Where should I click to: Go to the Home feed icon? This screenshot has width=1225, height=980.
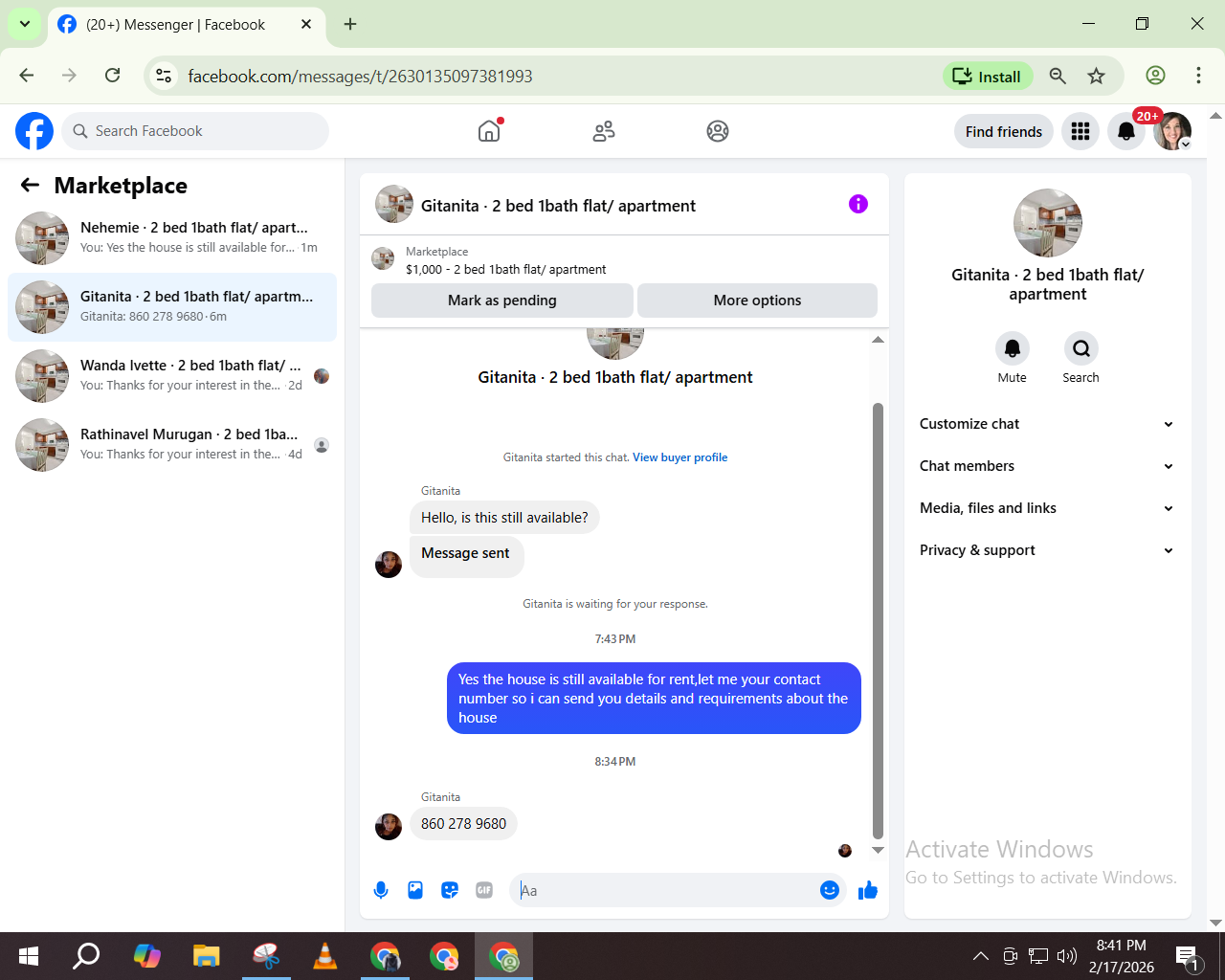pos(489,131)
